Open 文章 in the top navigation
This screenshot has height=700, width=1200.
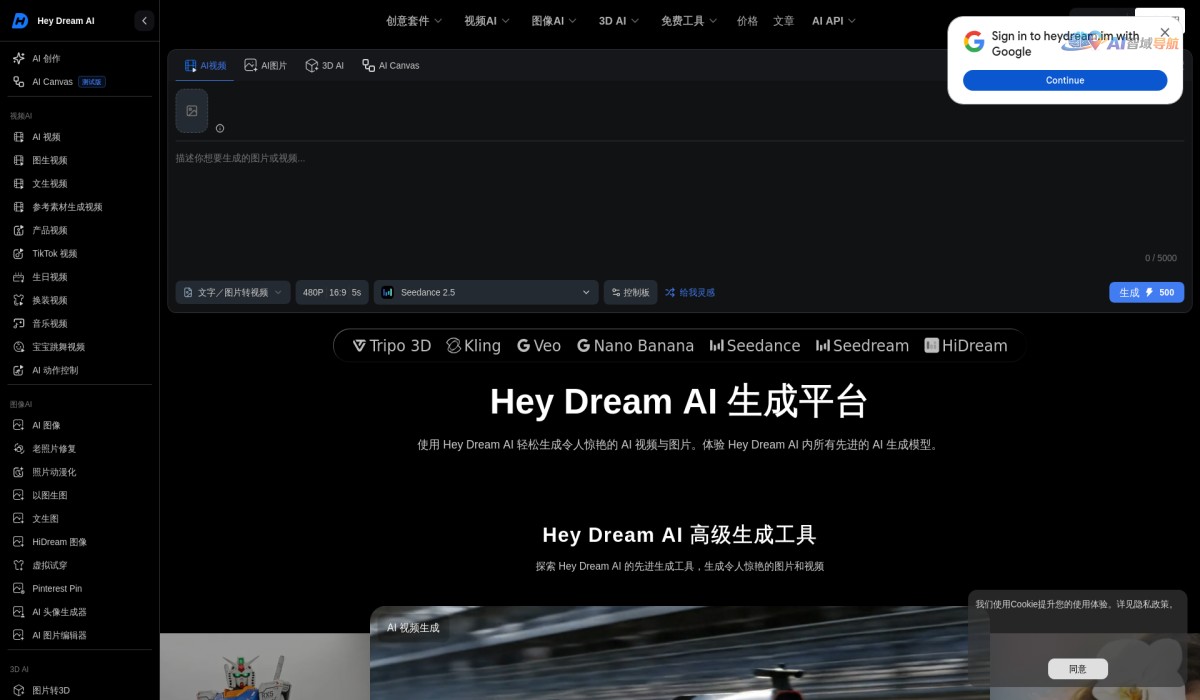[783, 21]
